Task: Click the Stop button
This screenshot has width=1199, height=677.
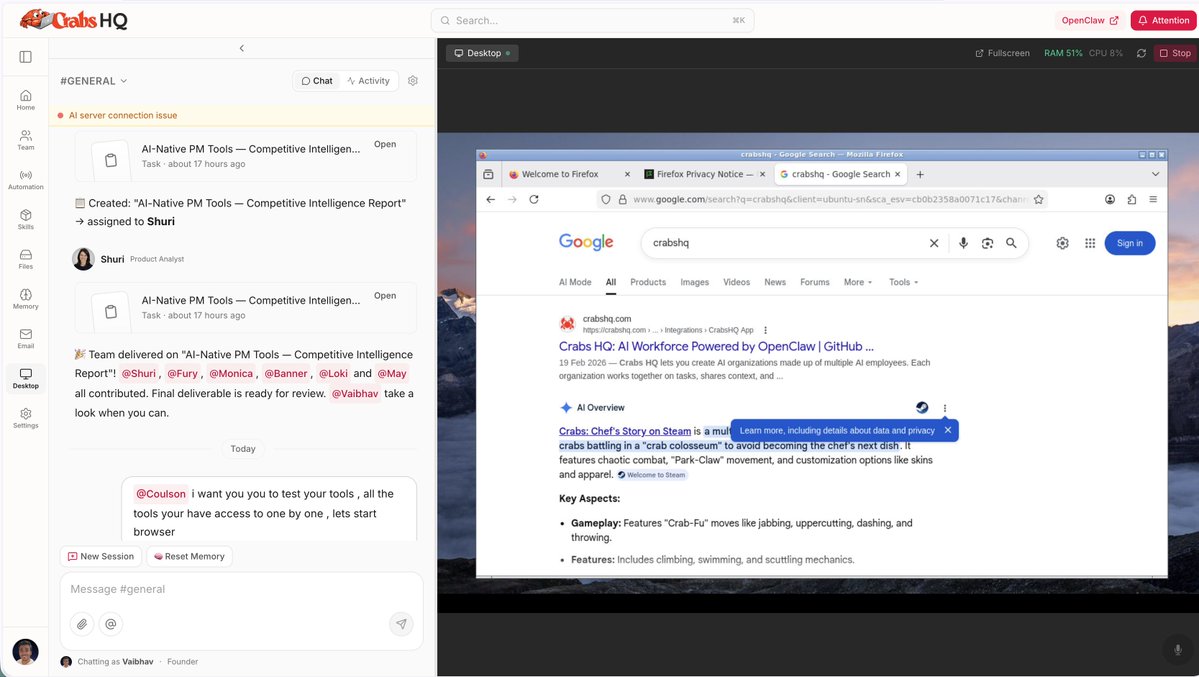Action: pyautogui.click(x=1175, y=53)
